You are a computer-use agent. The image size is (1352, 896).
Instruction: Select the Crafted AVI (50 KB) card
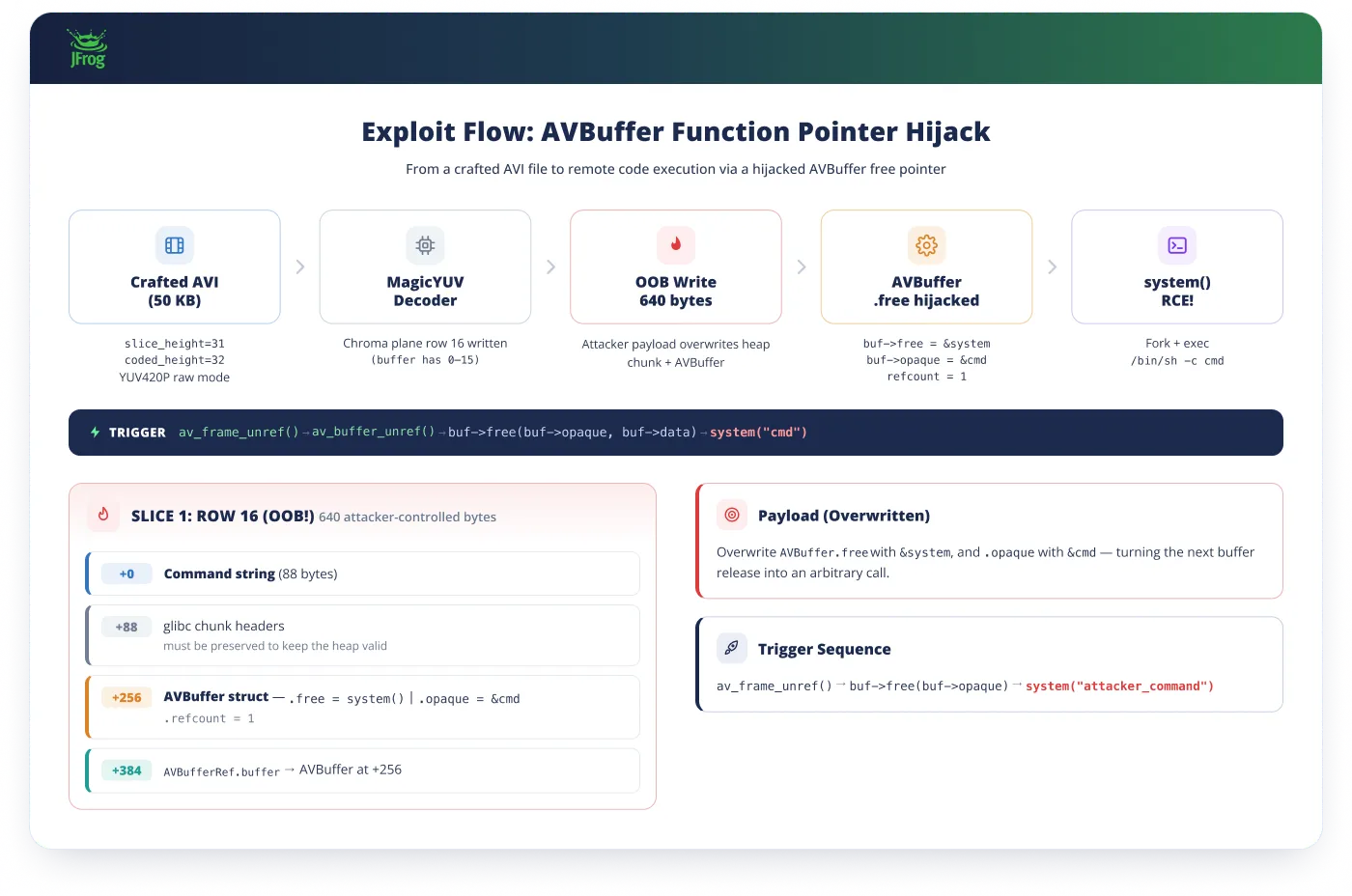[x=175, y=266]
